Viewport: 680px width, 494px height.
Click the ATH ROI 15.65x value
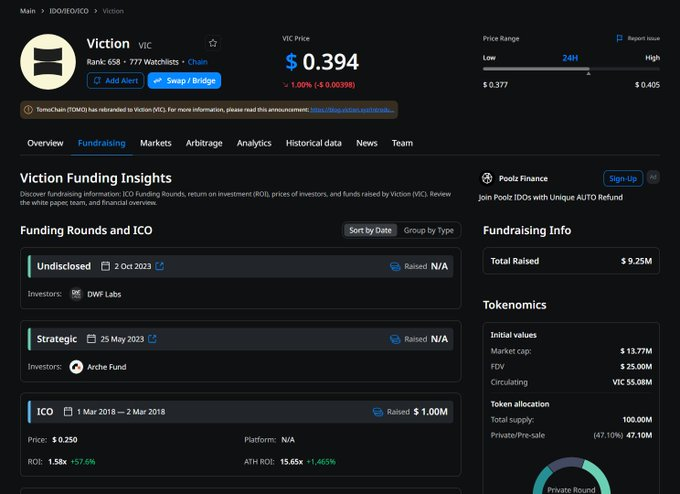(291, 462)
